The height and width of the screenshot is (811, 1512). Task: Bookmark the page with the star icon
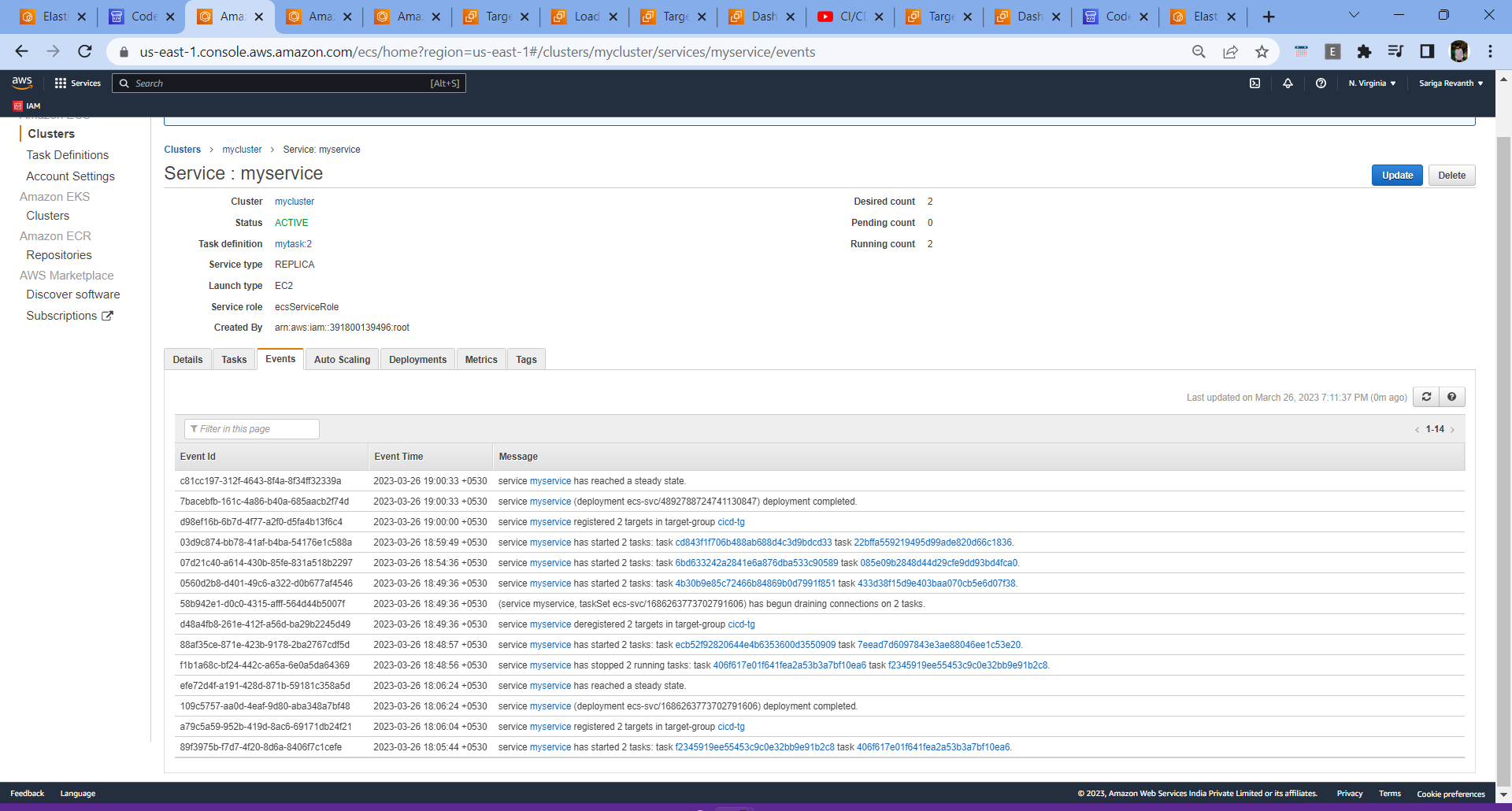pos(1262,51)
